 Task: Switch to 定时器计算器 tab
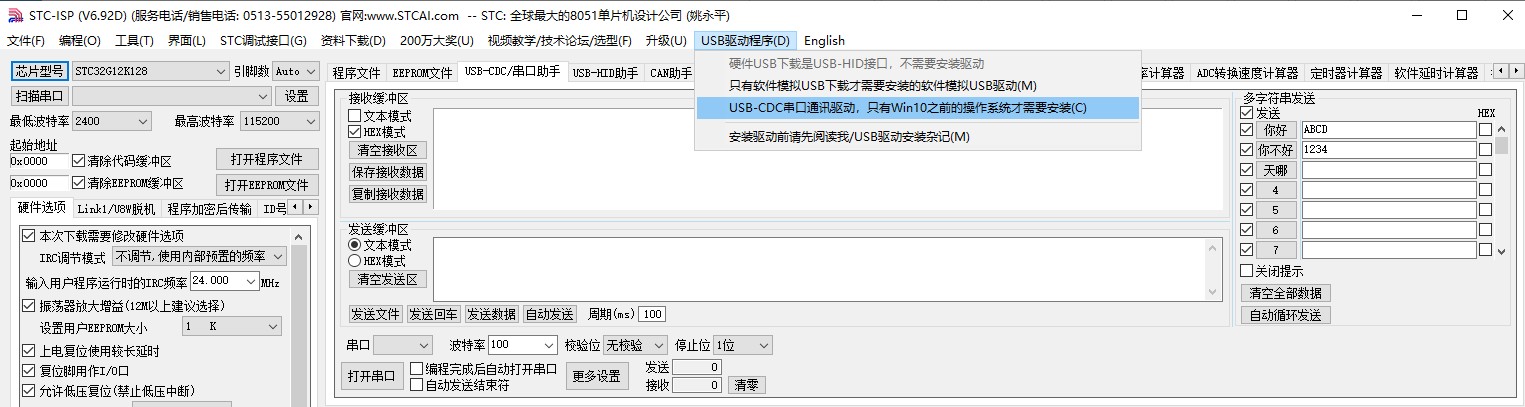(1346, 73)
